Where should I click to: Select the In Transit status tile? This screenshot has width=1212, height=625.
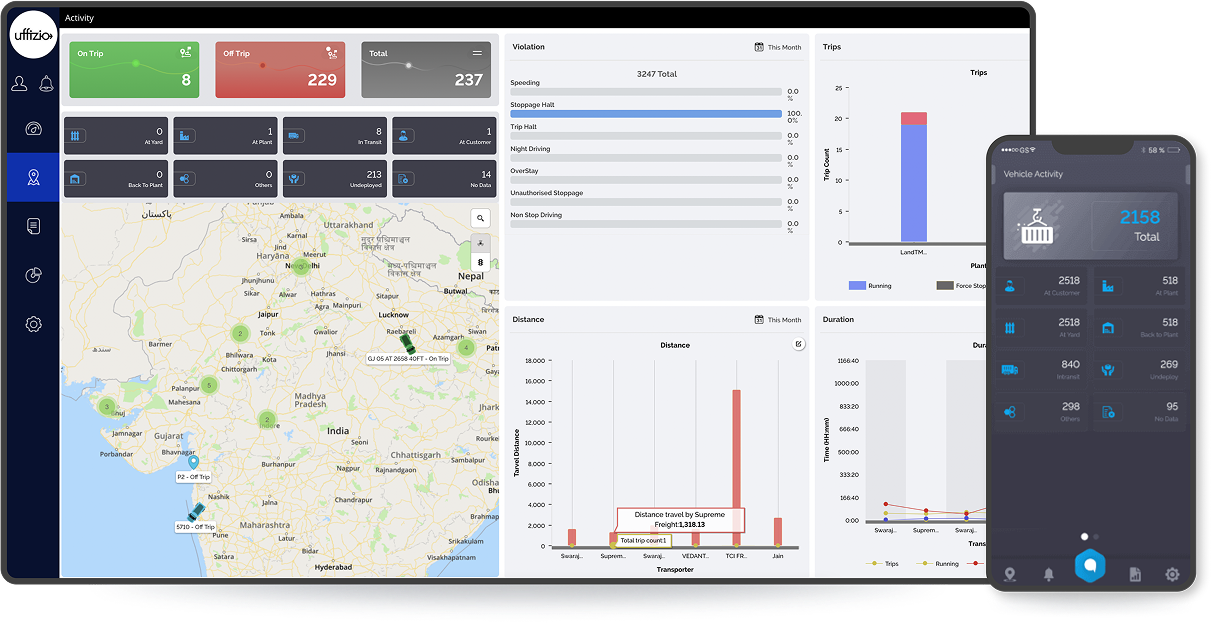335,135
